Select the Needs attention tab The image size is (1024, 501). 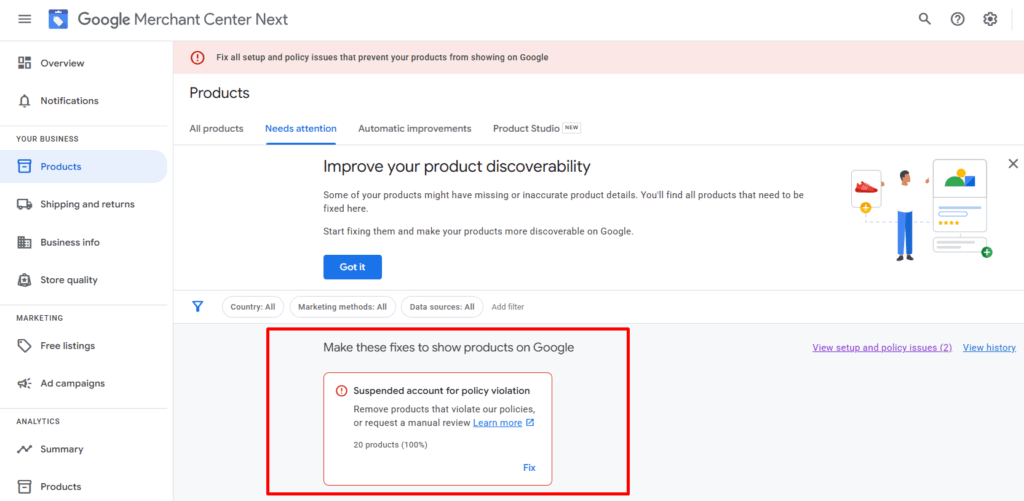pos(300,129)
